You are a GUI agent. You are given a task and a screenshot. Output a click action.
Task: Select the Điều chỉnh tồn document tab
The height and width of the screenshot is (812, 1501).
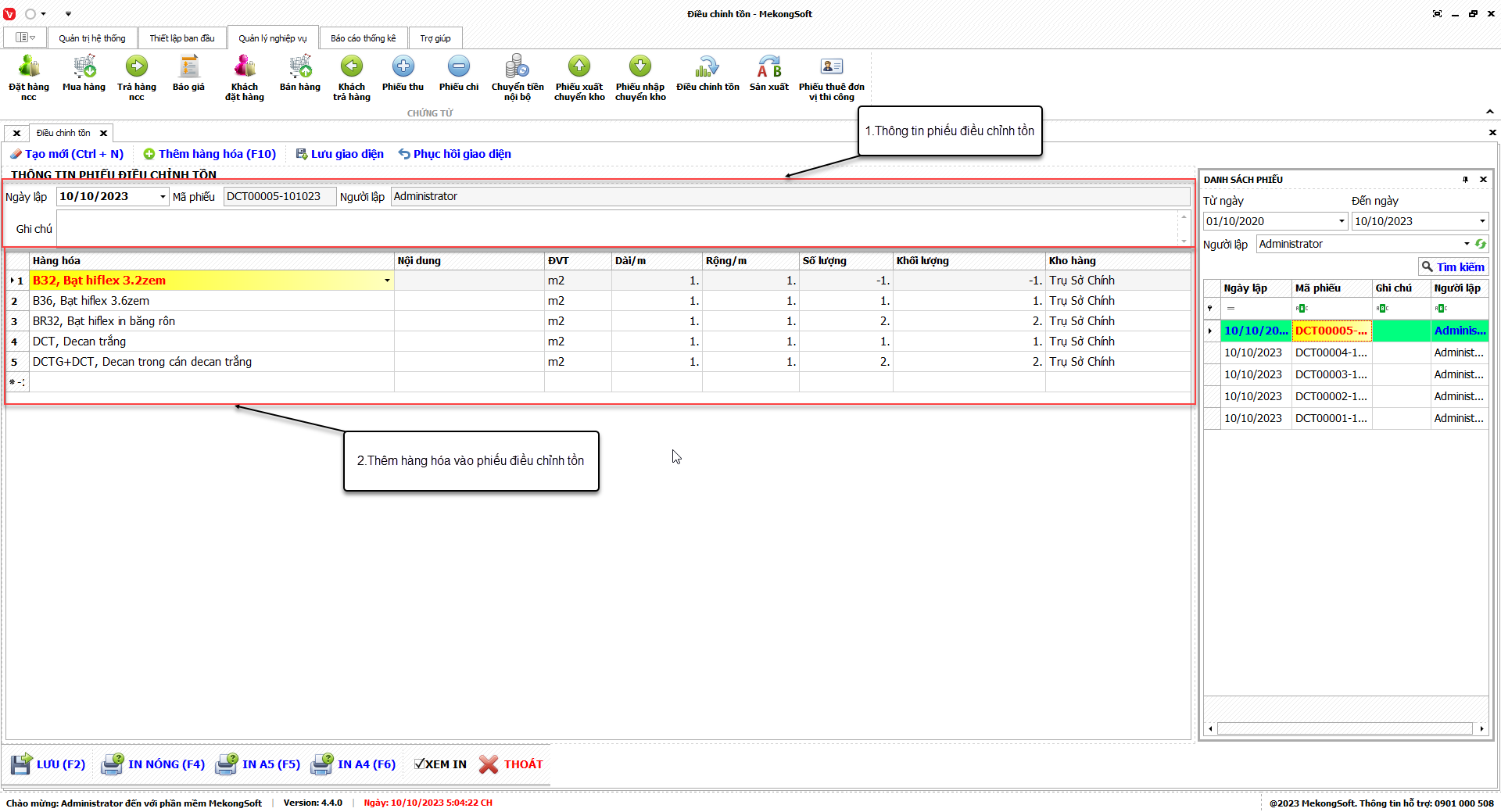click(63, 133)
